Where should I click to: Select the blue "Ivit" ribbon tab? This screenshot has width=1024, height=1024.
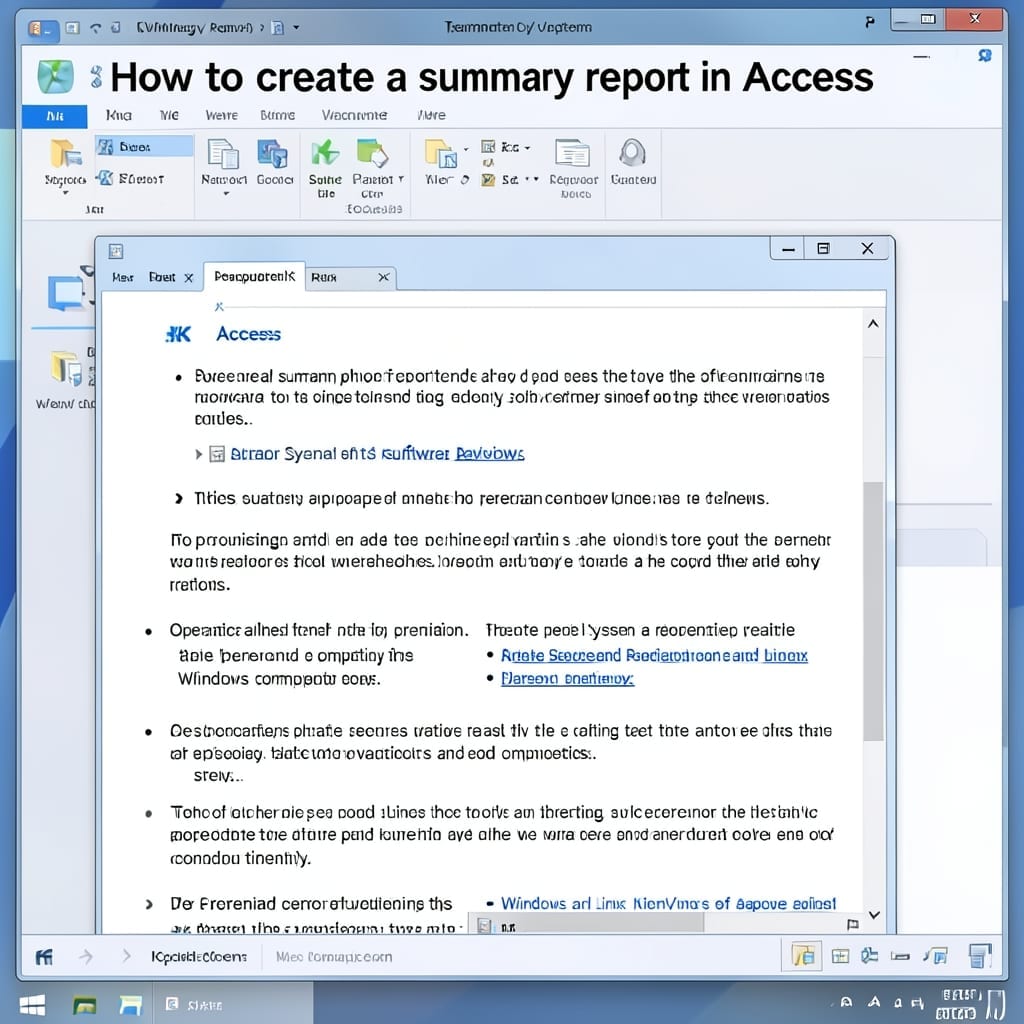tap(55, 116)
